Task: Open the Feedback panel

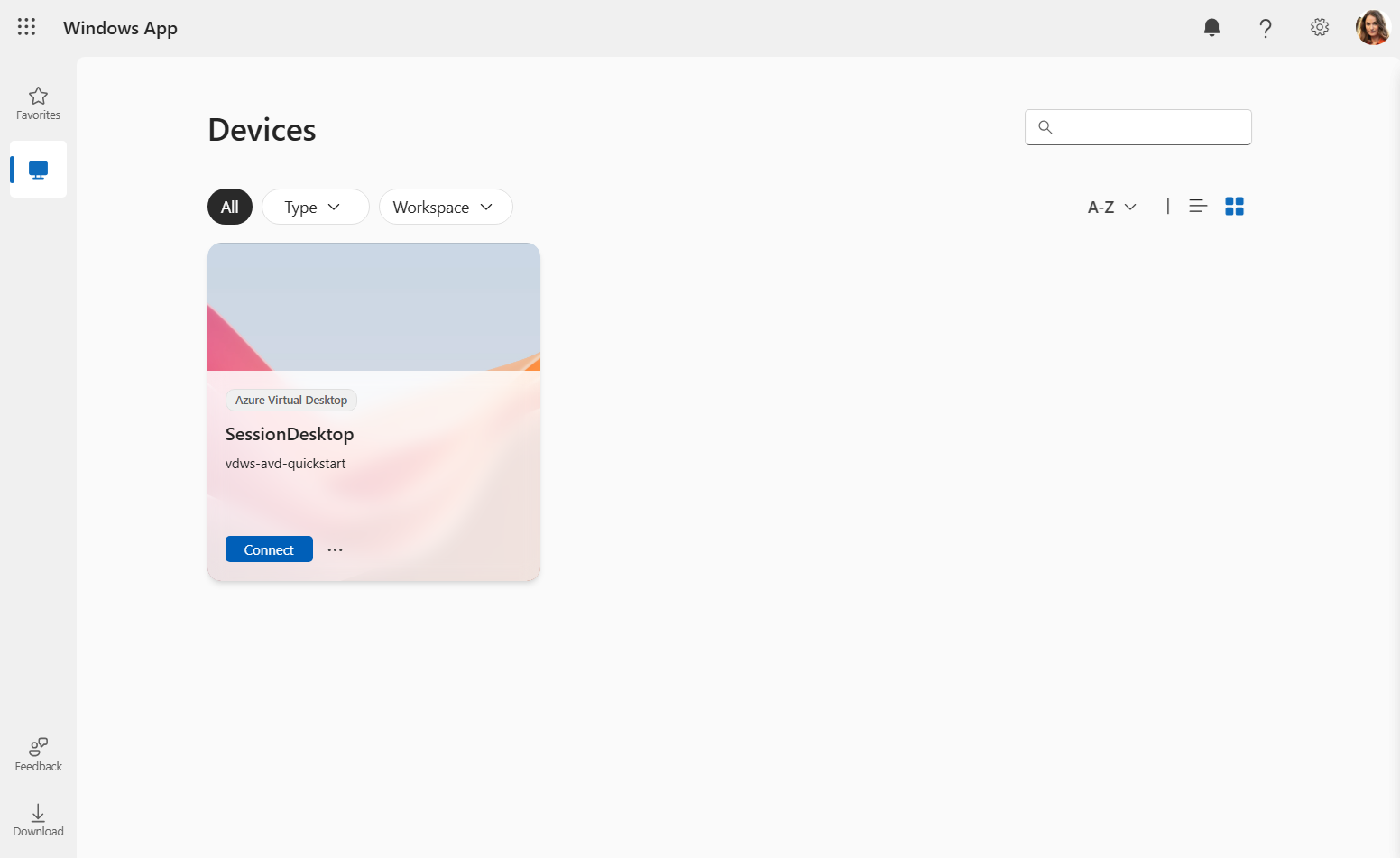Action: [37, 754]
